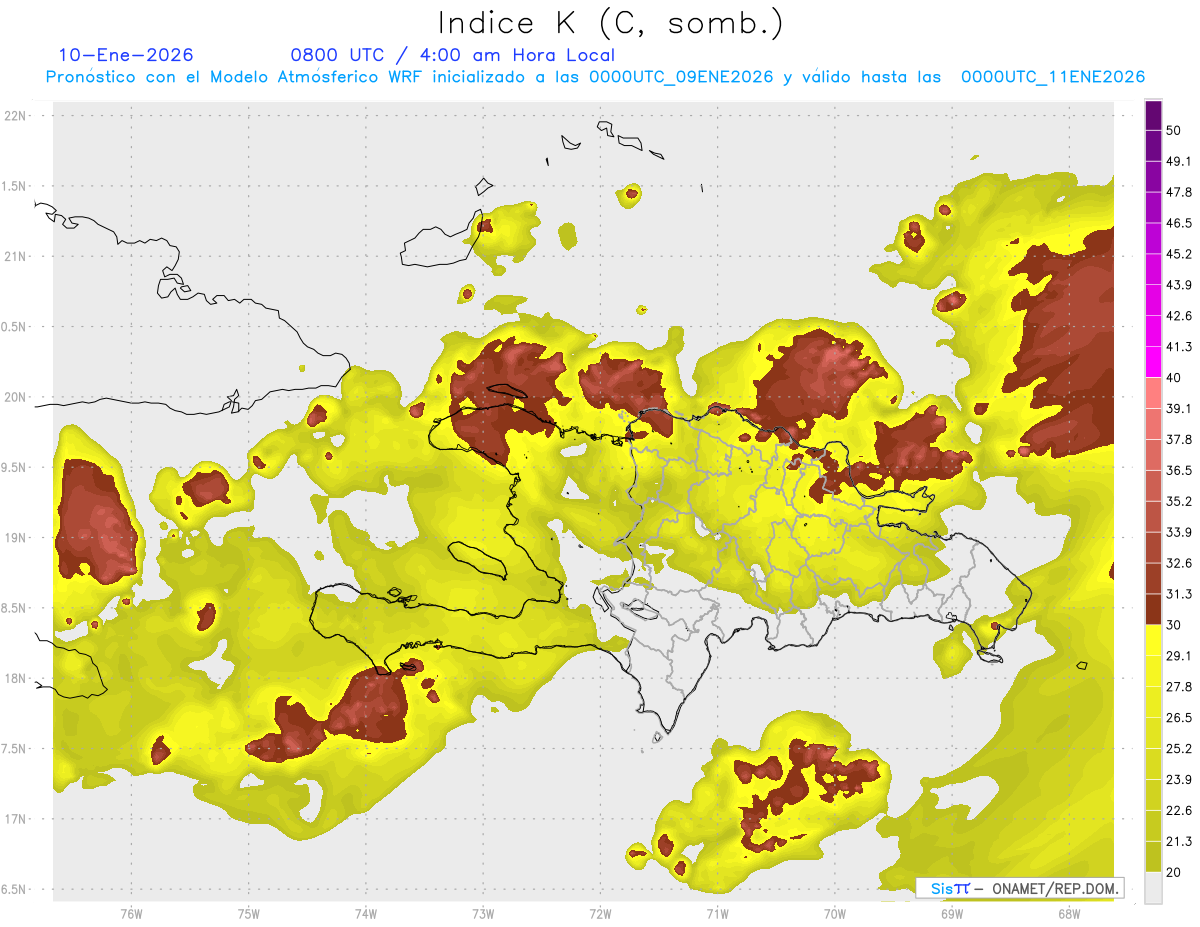Click the latitude label '20N'

pos(14,397)
